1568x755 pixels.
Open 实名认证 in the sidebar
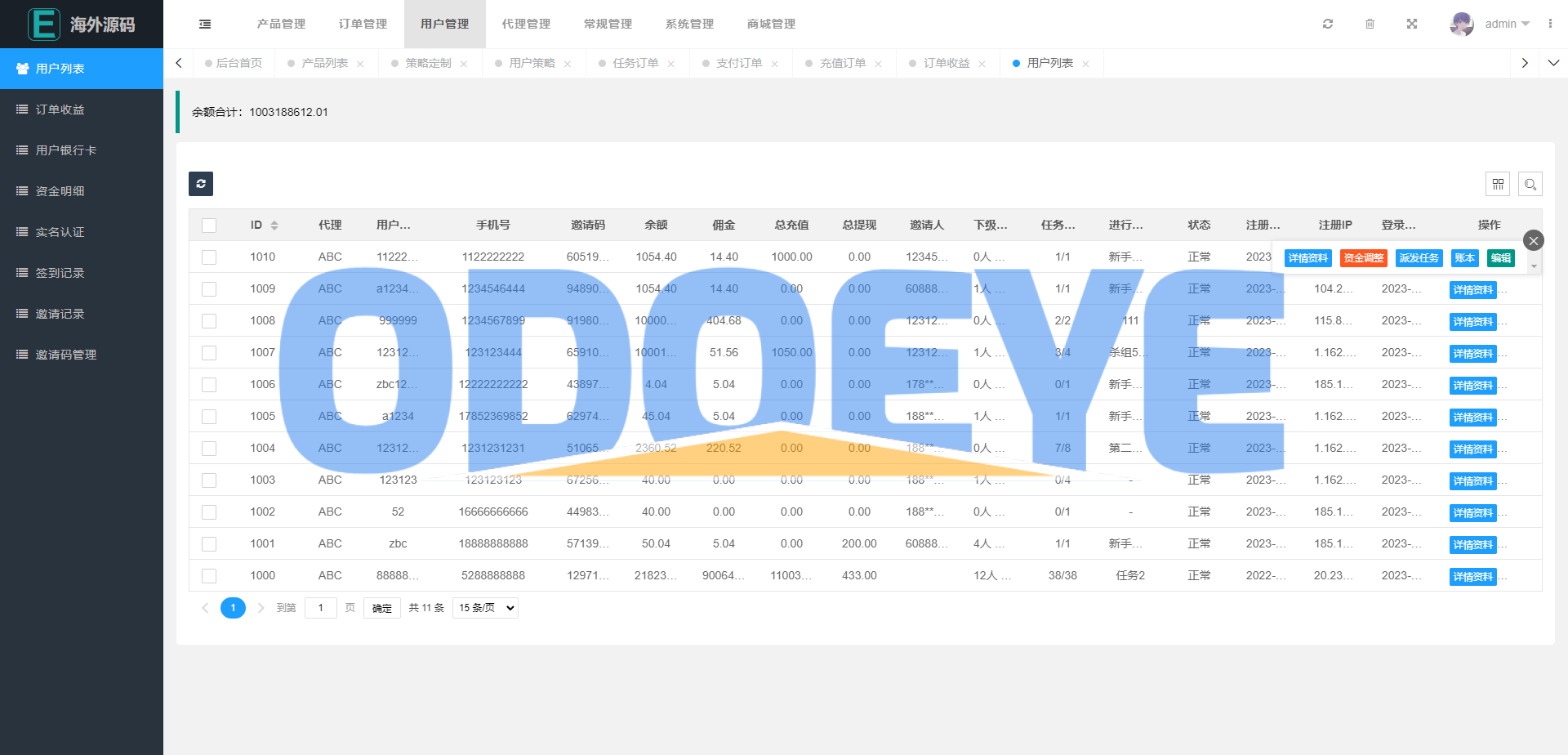point(82,232)
